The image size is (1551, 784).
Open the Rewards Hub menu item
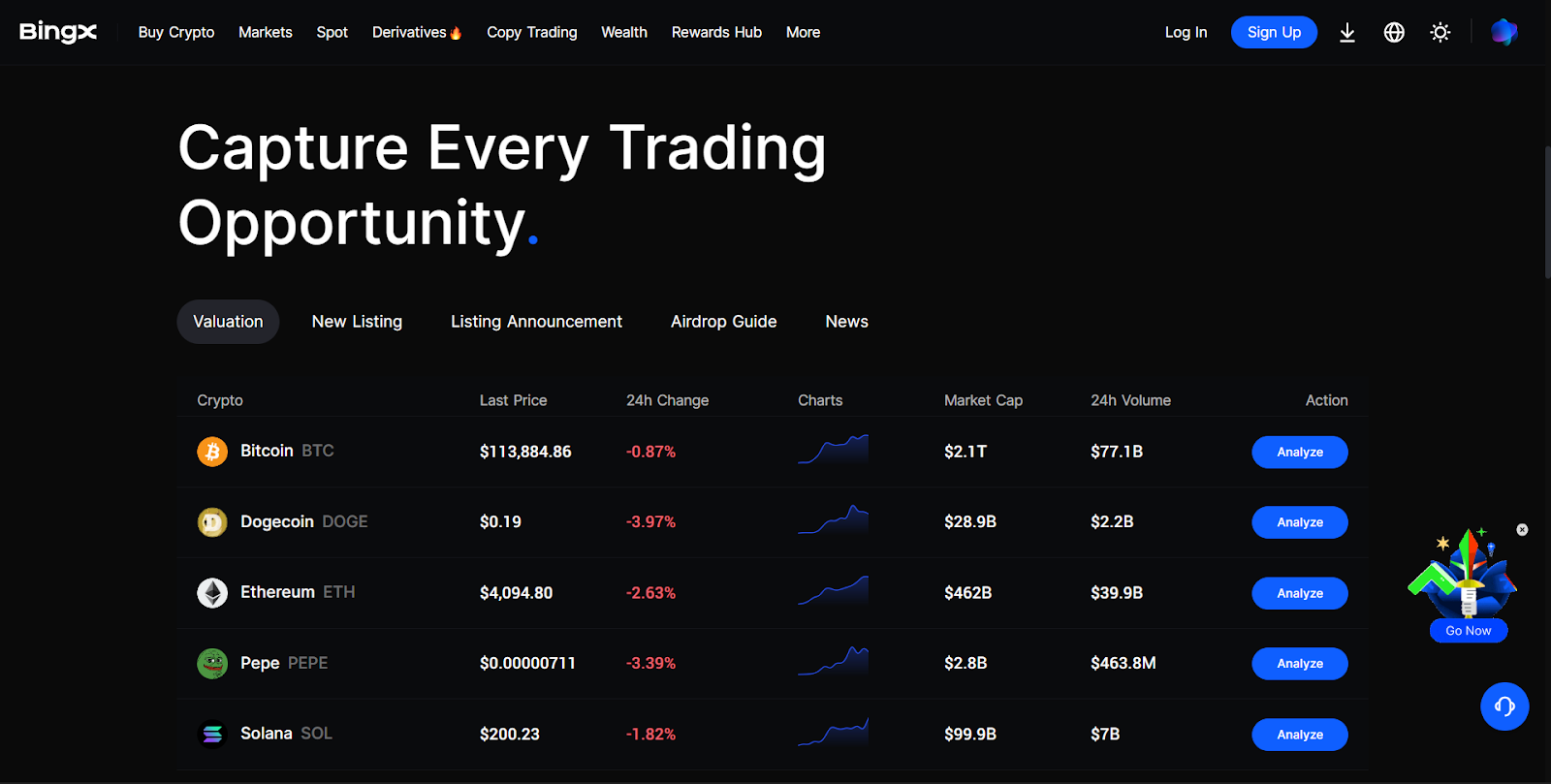pos(716,32)
